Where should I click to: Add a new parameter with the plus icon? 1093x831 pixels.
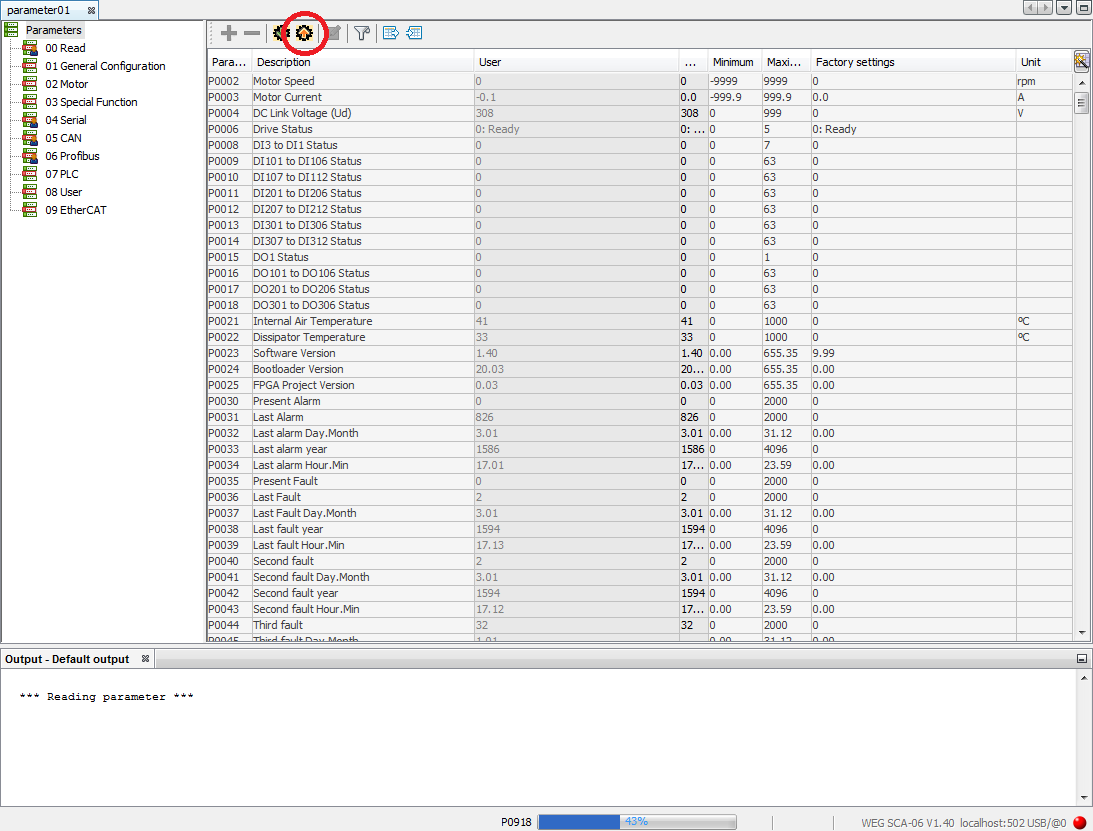pyautogui.click(x=228, y=33)
